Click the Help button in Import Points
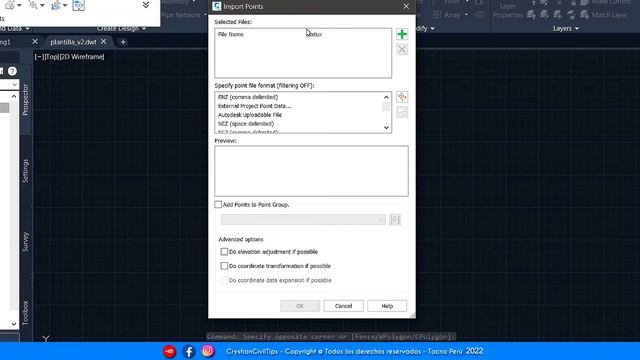This screenshot has width=640, height=360. pos(387,306)
